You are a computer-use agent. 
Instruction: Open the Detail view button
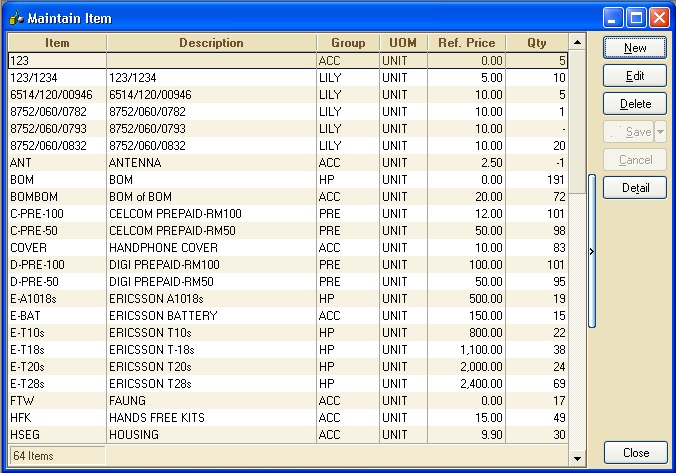click(x=635, y=188)
